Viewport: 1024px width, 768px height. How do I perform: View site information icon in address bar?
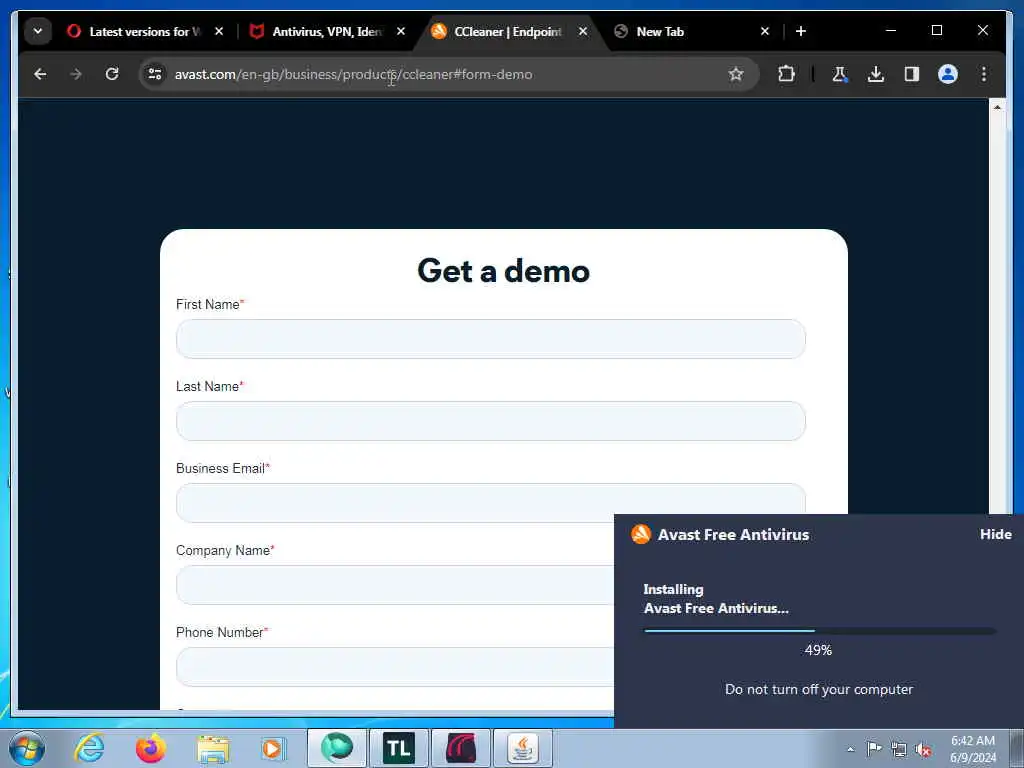[155, 74]
